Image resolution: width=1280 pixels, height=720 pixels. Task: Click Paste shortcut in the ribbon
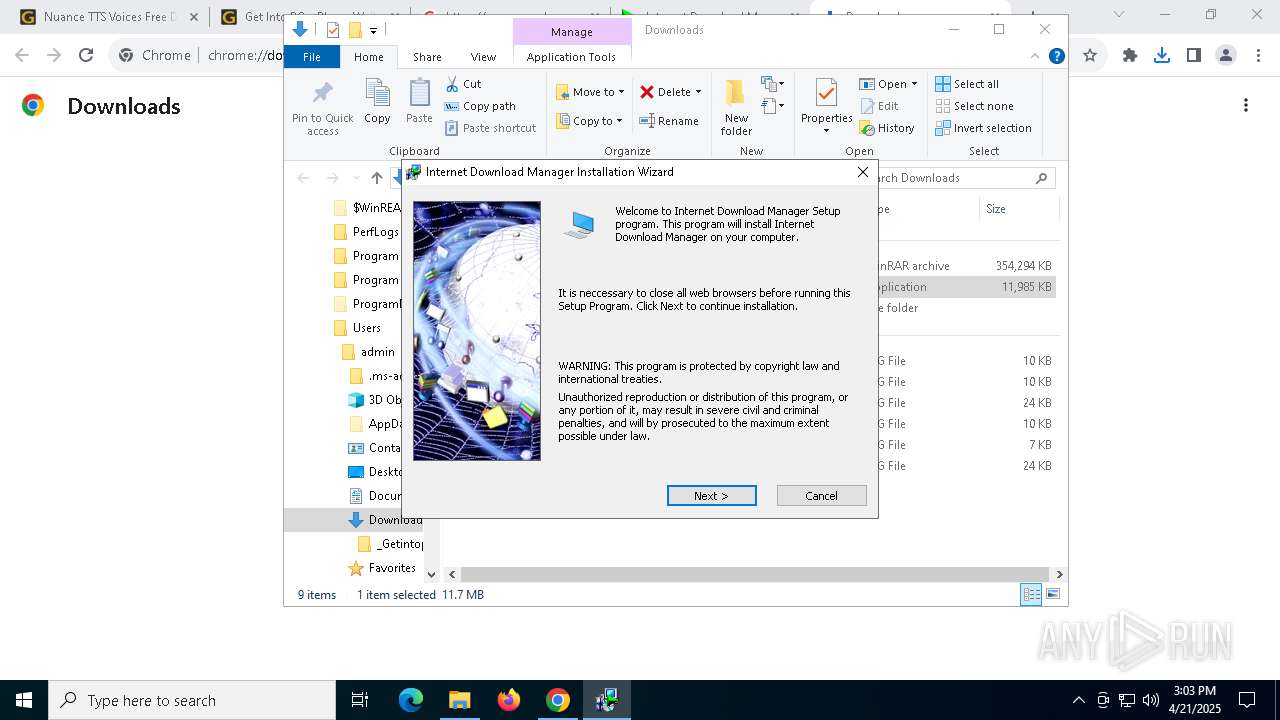click(x=490, y=128)
